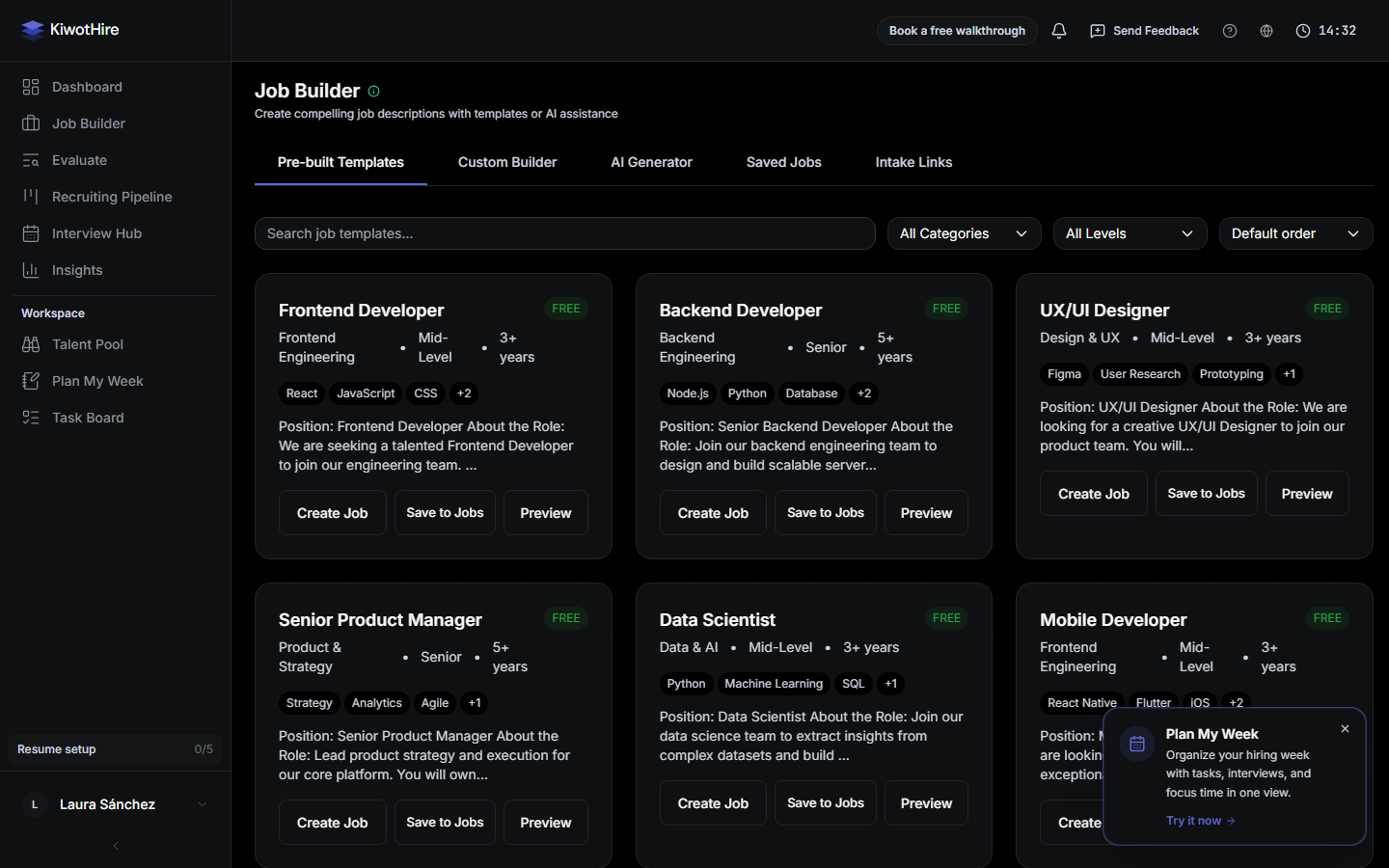Click the 14:32 clock indicator
Screen dimensions: 1389x868
(1326, 31)
